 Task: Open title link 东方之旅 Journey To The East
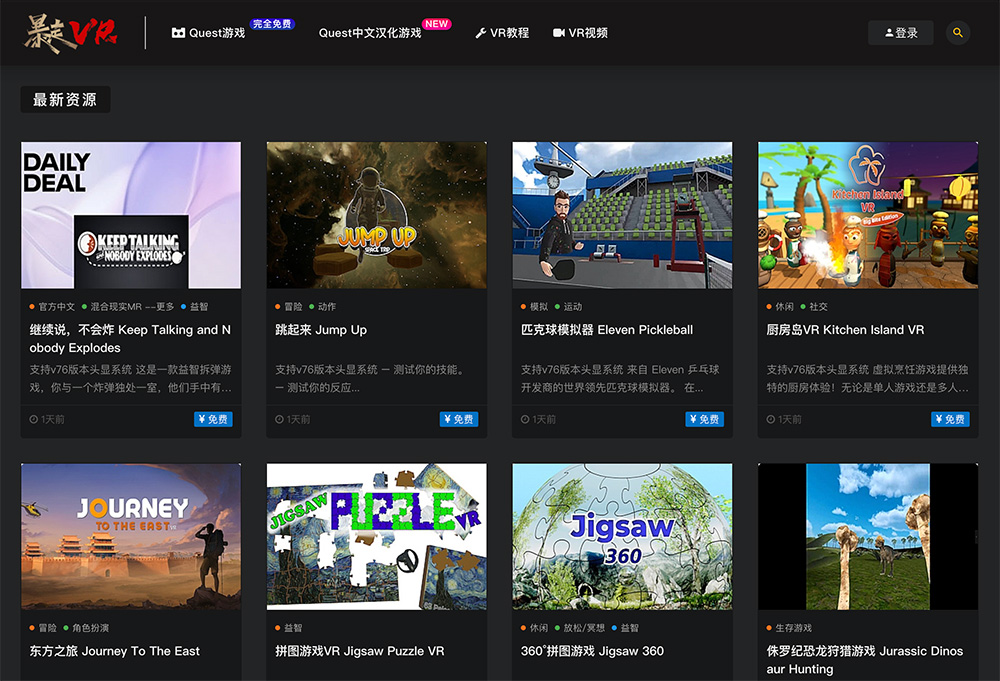pos(114,651)
